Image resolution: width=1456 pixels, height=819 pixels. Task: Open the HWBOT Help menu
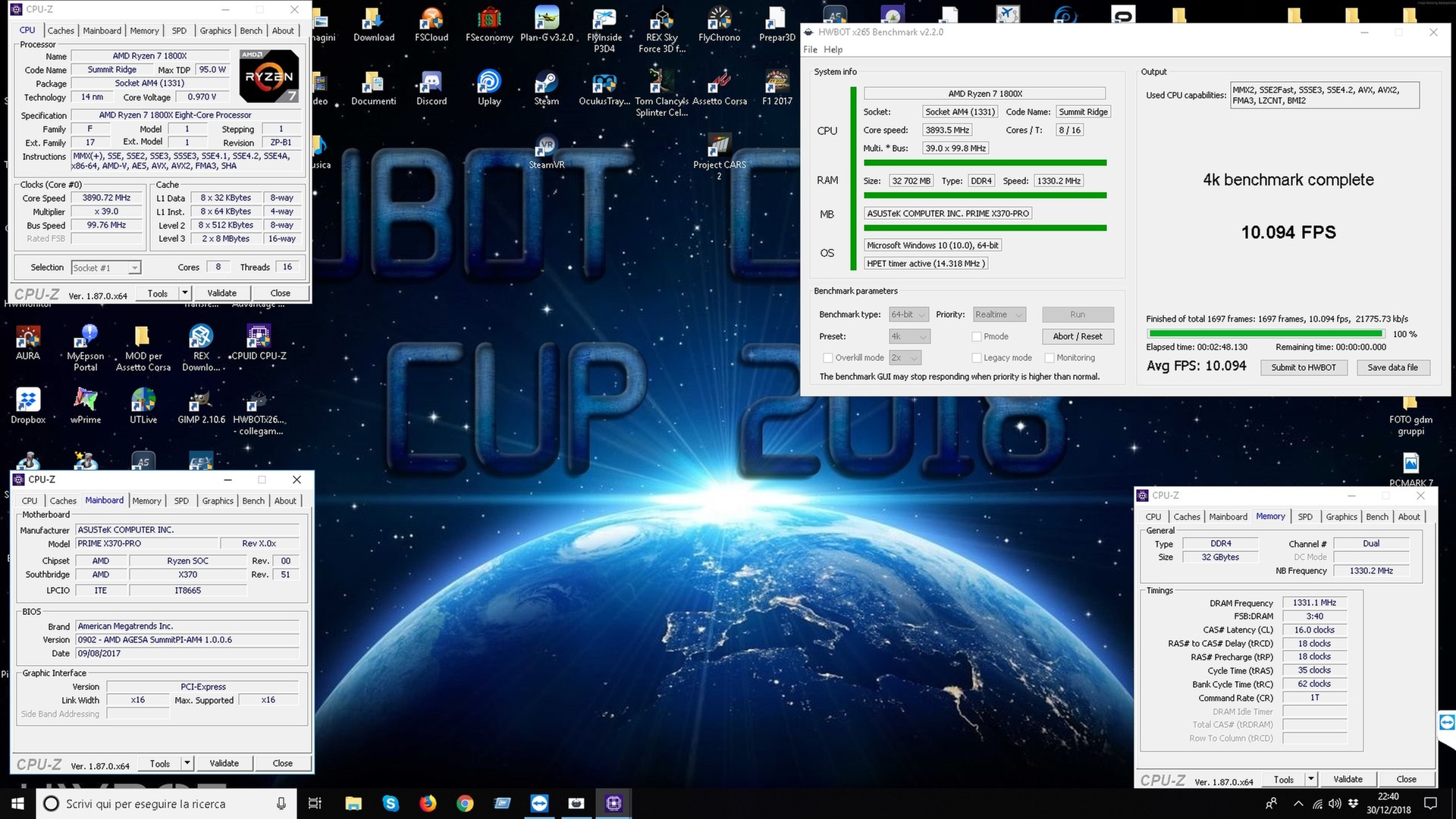coord(833,49)
